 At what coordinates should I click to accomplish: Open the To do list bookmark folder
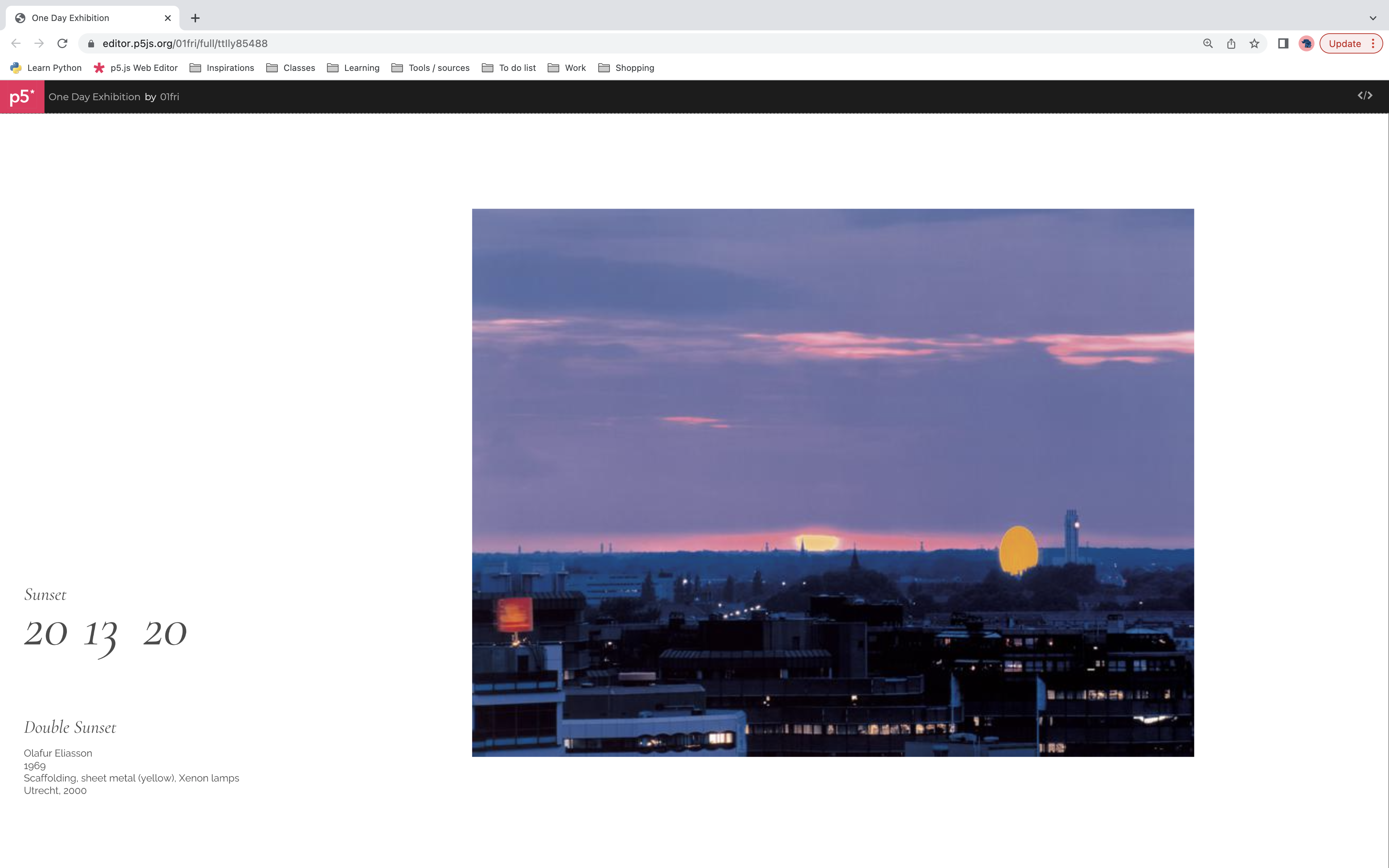click(509, 68)
